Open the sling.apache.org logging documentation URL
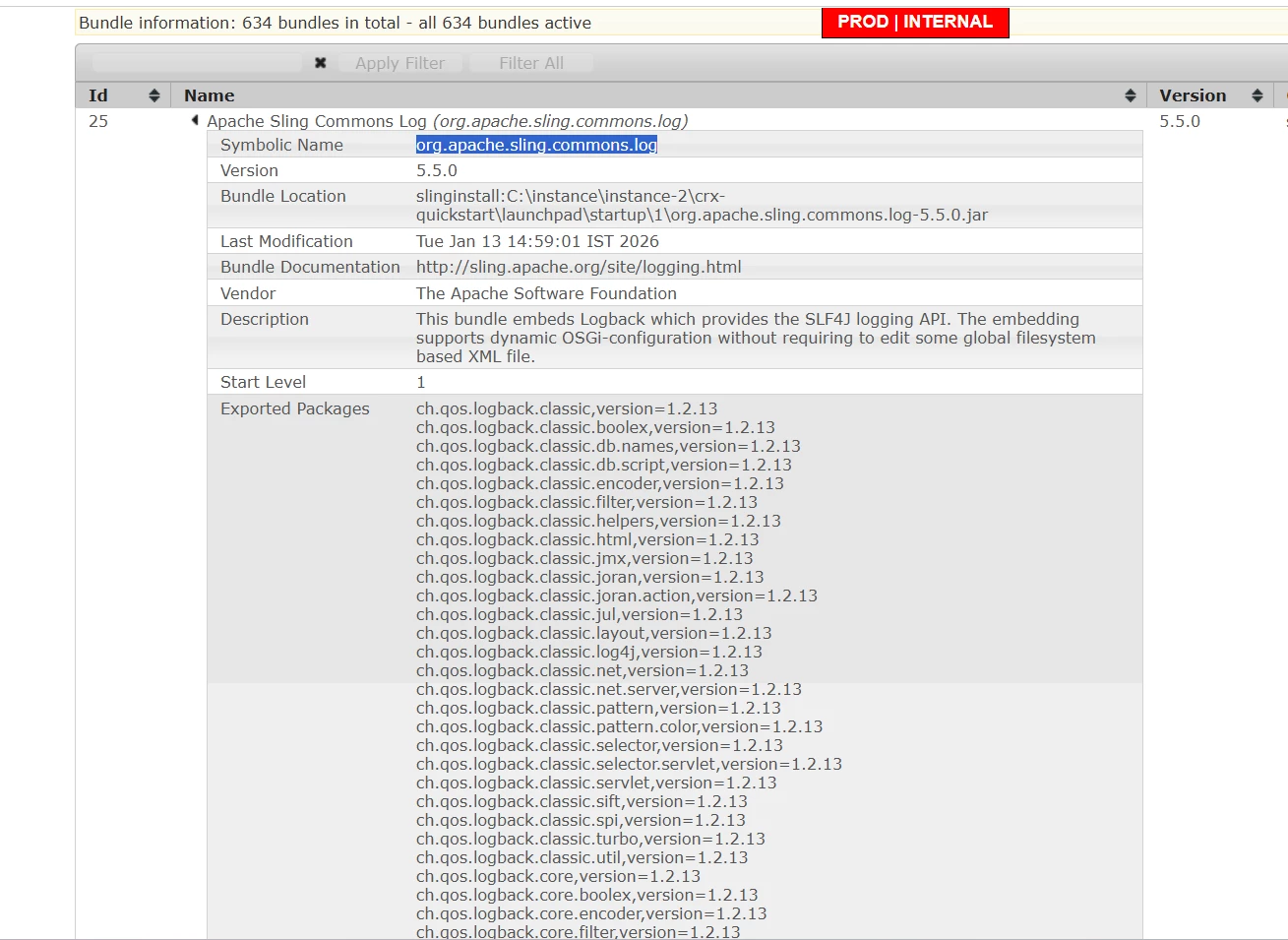Viewport: 1288px width, 940px height. pyautogui.click(x=579, y=267)
